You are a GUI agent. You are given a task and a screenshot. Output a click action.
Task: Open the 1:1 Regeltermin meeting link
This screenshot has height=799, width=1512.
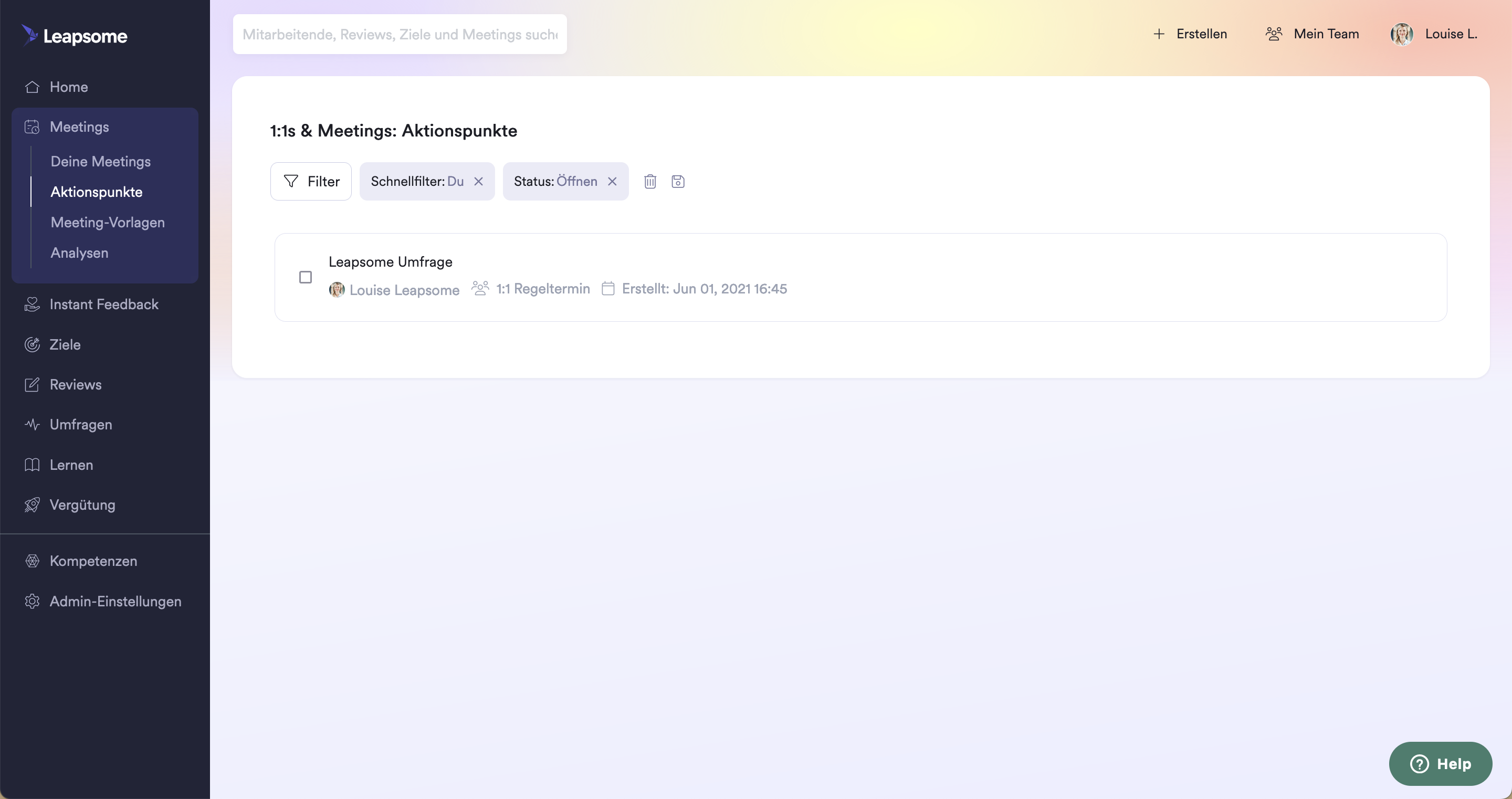tap(543, 289)
